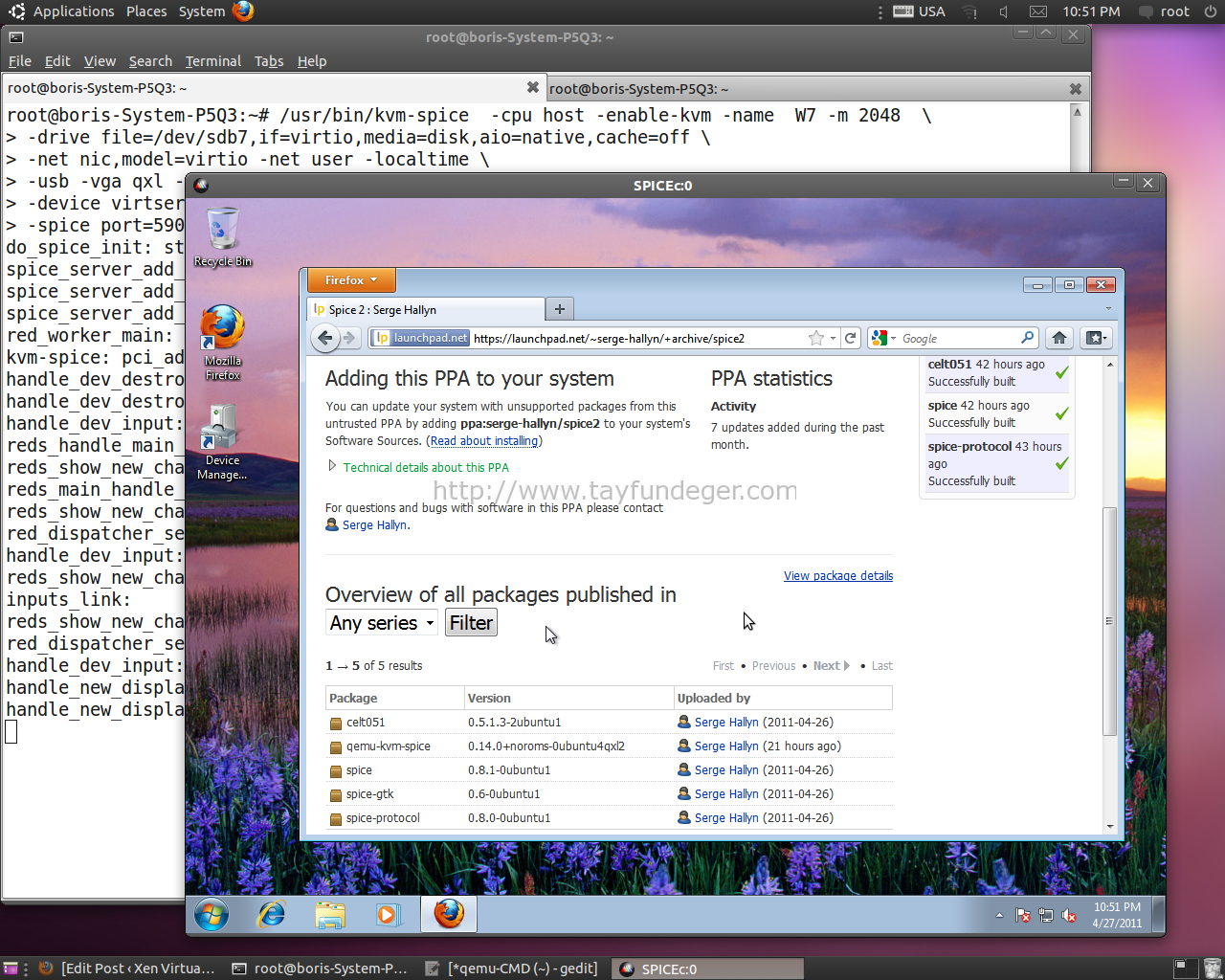Screen dimensions: 1225x980
Task: Open the Device Manager desktop shortcut
Action: pos(222,442)
